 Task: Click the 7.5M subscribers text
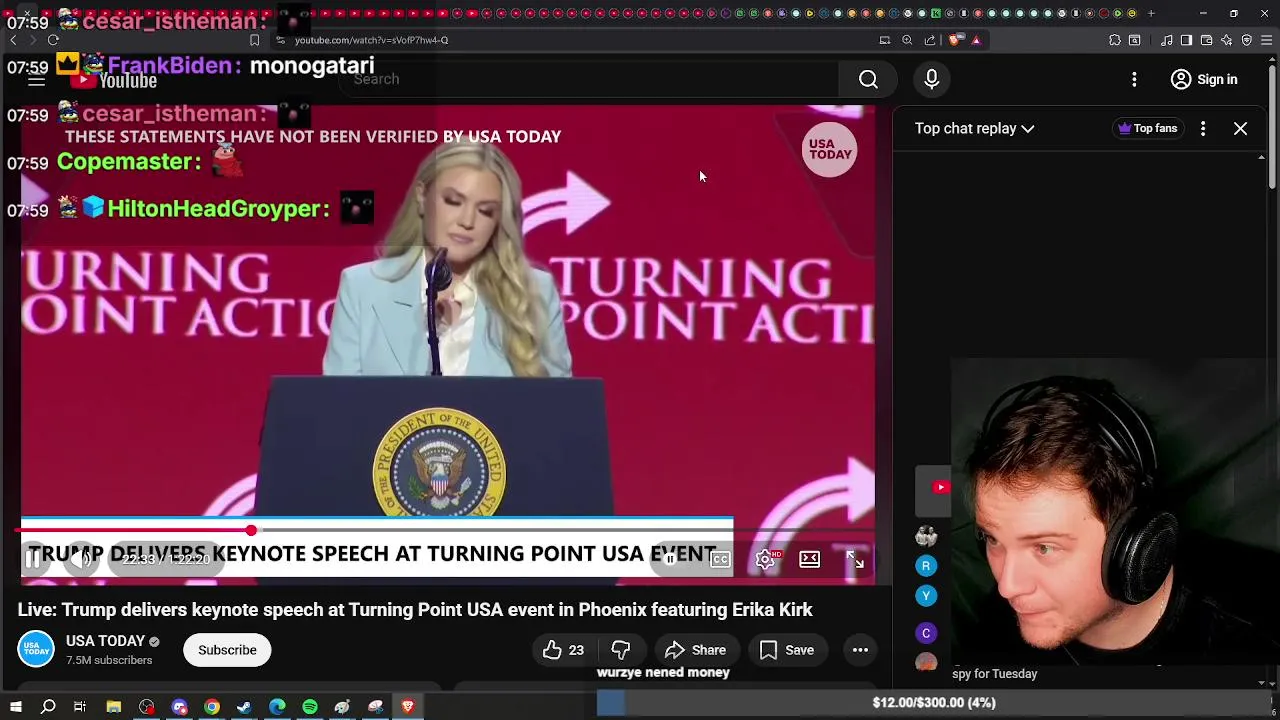pyautogui.click(x=109, y=660)
